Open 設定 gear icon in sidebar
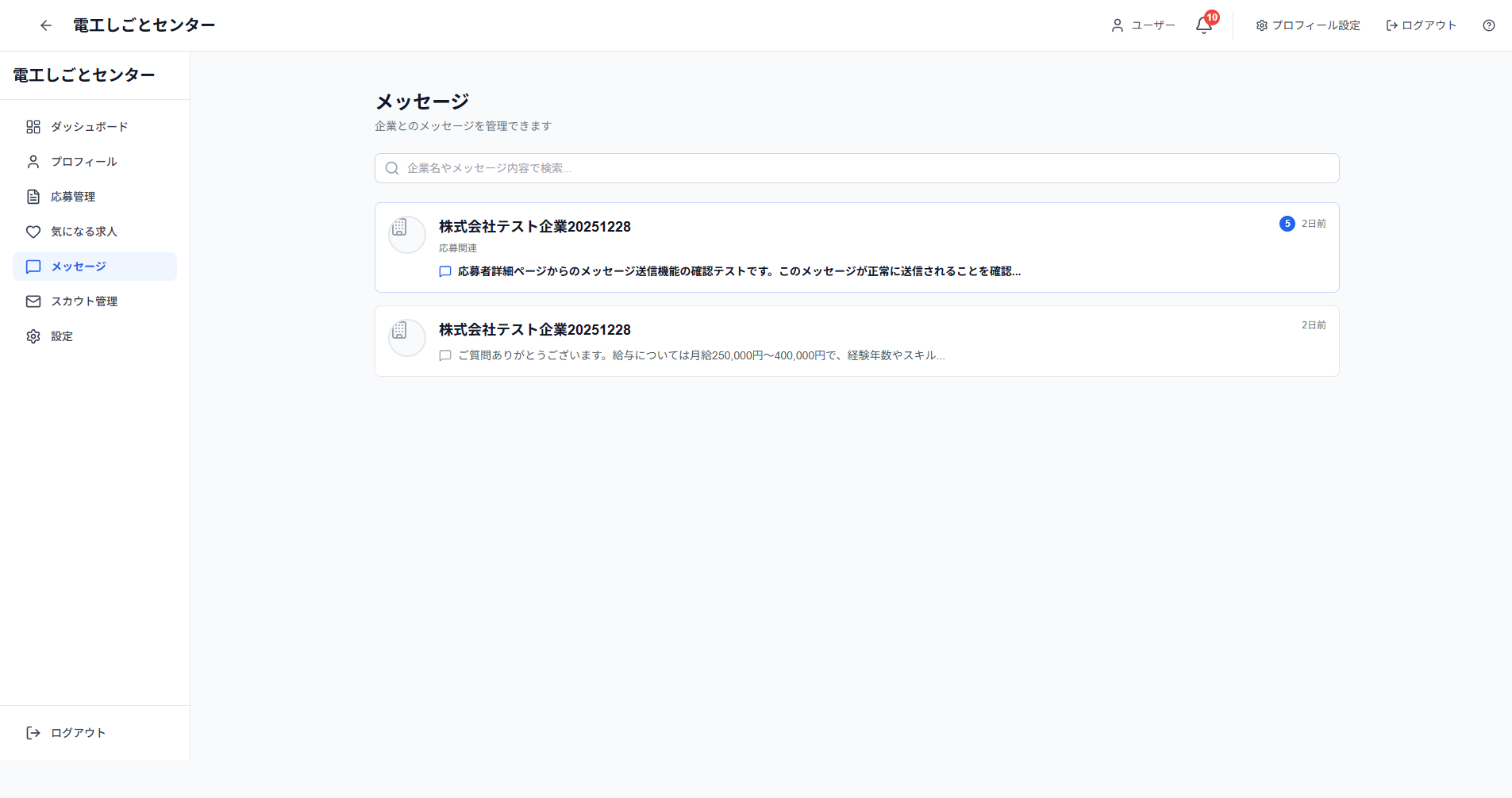Viewport: 1512px width, 798px height. pyautogui.click(x=33, y=336)
